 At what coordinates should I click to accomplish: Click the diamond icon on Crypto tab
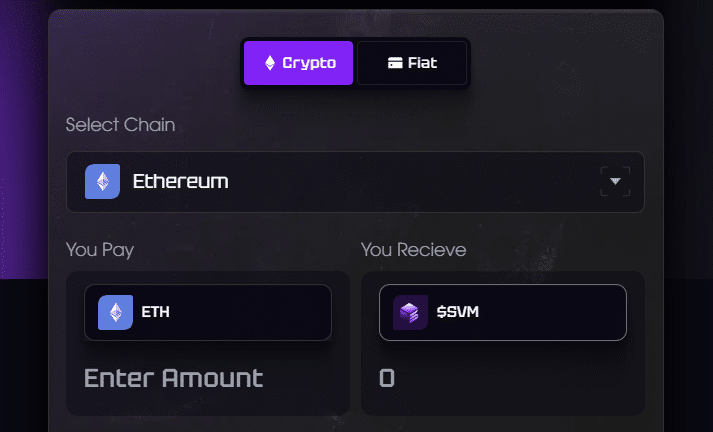[270, 63]
